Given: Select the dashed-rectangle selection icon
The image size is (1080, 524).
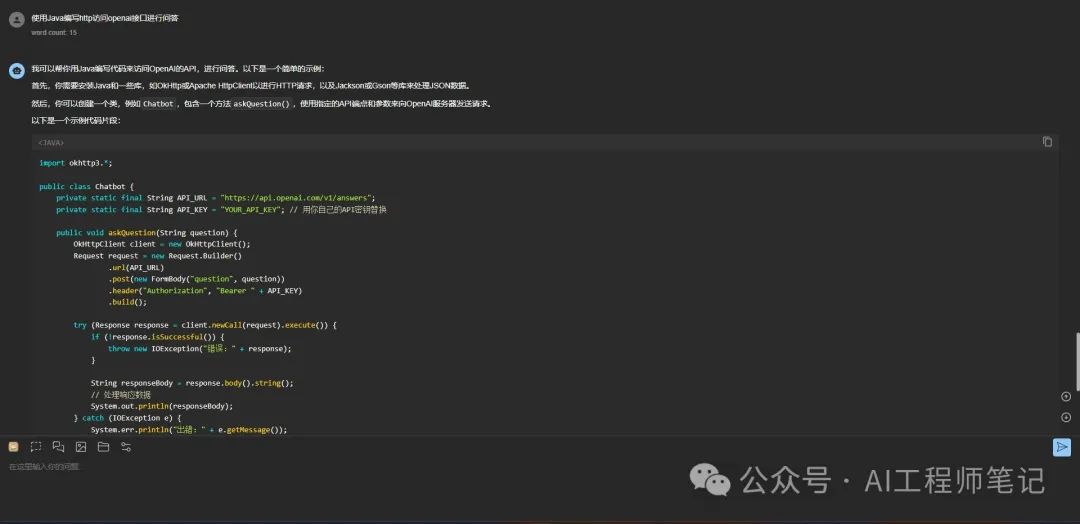Looking at the screenshot, I should [36, 447].
